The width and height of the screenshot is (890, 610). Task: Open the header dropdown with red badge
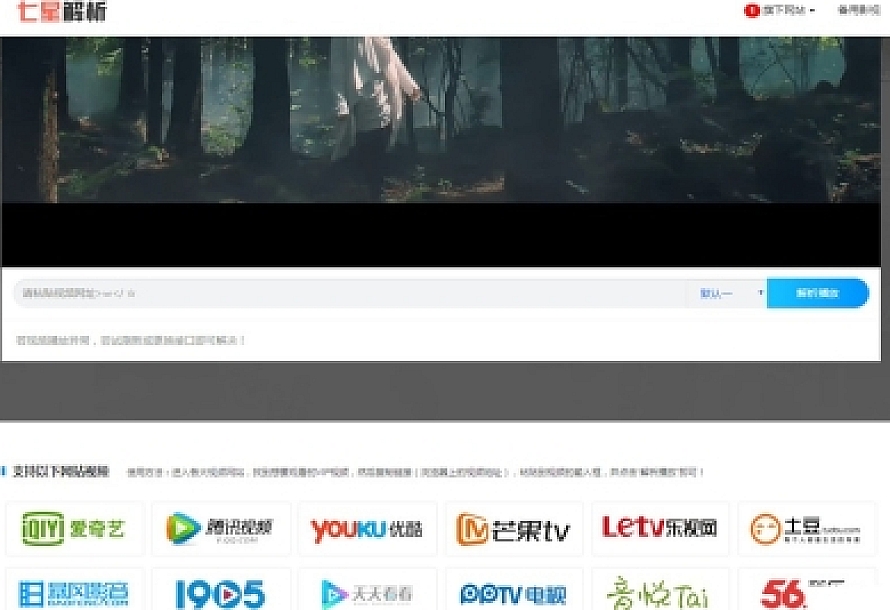[x=787, y=10]
